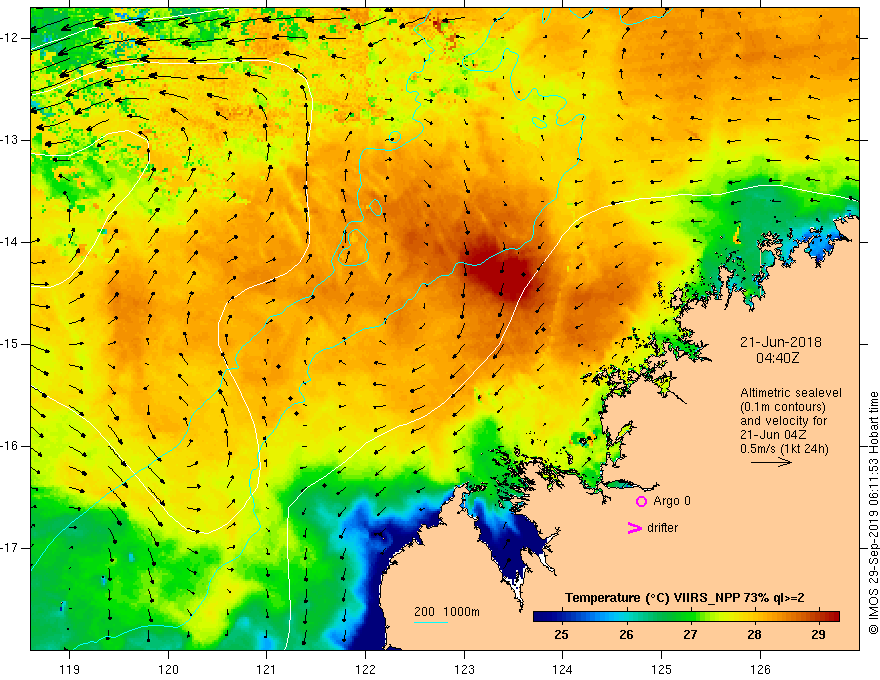Screen dimensions: 880x680
Task: Click the 'drifter' label
Action: click(662, 528)
